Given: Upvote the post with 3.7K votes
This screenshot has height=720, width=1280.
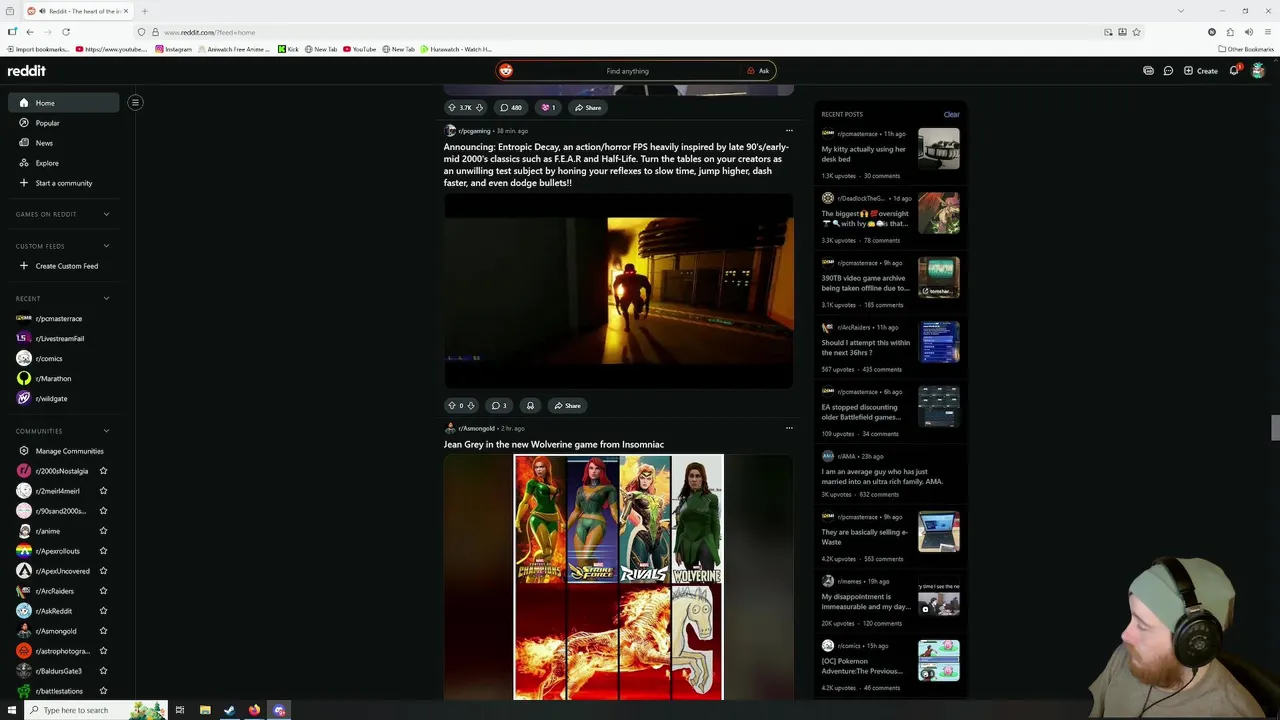Looking at the screenshot, I should click(x=452, y=107).
